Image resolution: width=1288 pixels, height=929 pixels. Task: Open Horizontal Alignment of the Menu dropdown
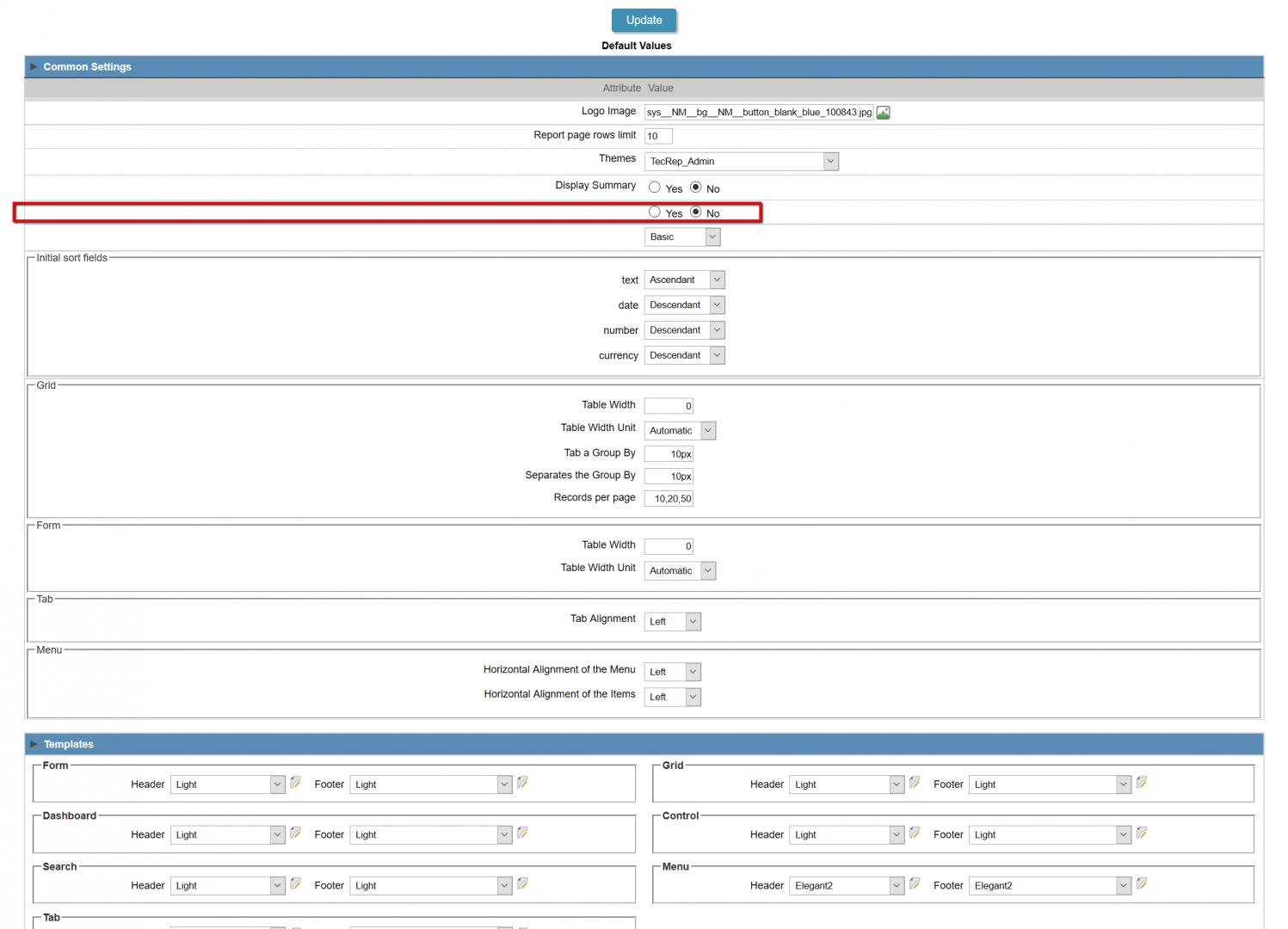pyautogui.click(x=673, y=672)
